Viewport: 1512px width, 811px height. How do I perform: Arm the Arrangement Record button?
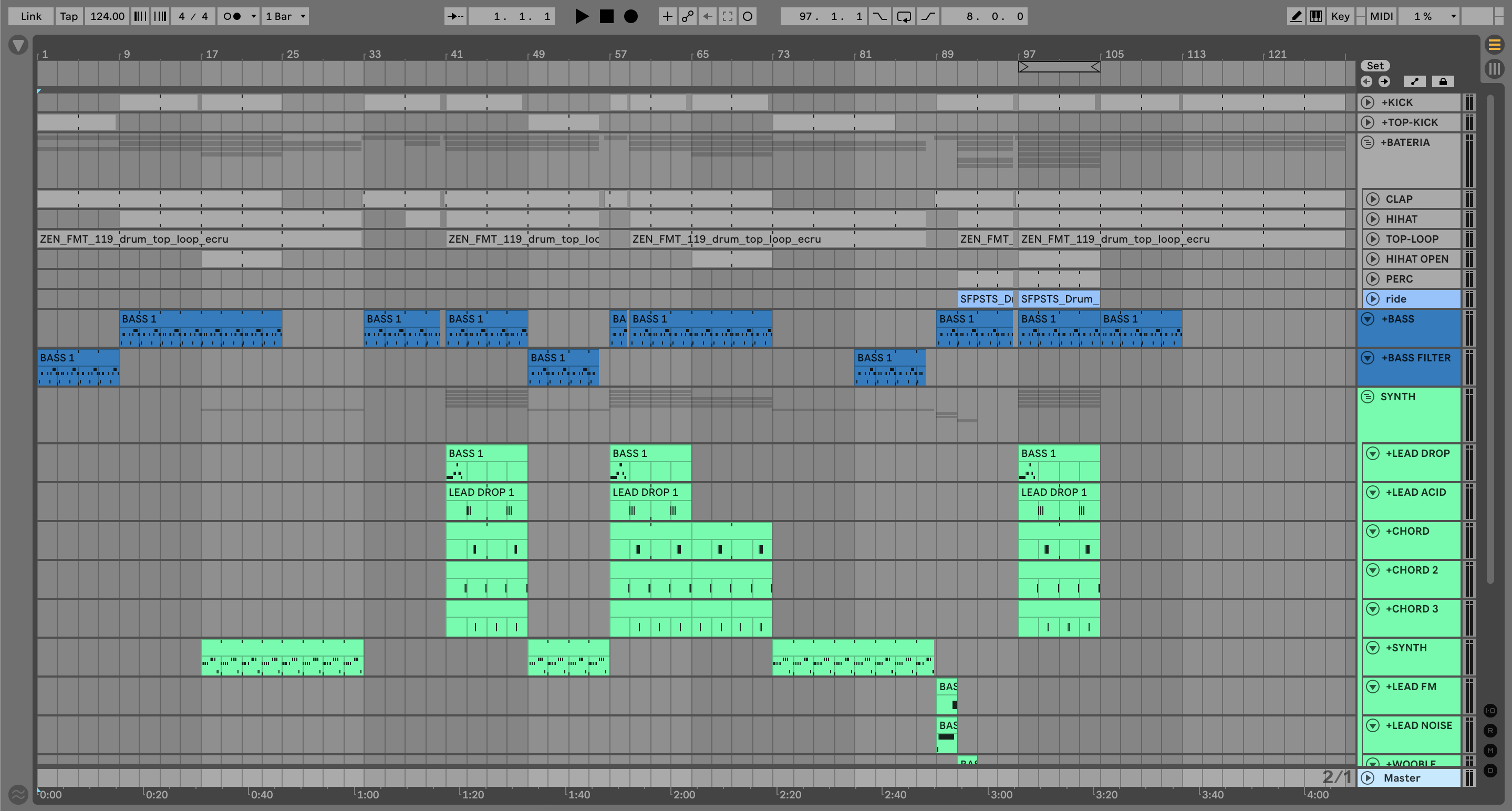631,16
